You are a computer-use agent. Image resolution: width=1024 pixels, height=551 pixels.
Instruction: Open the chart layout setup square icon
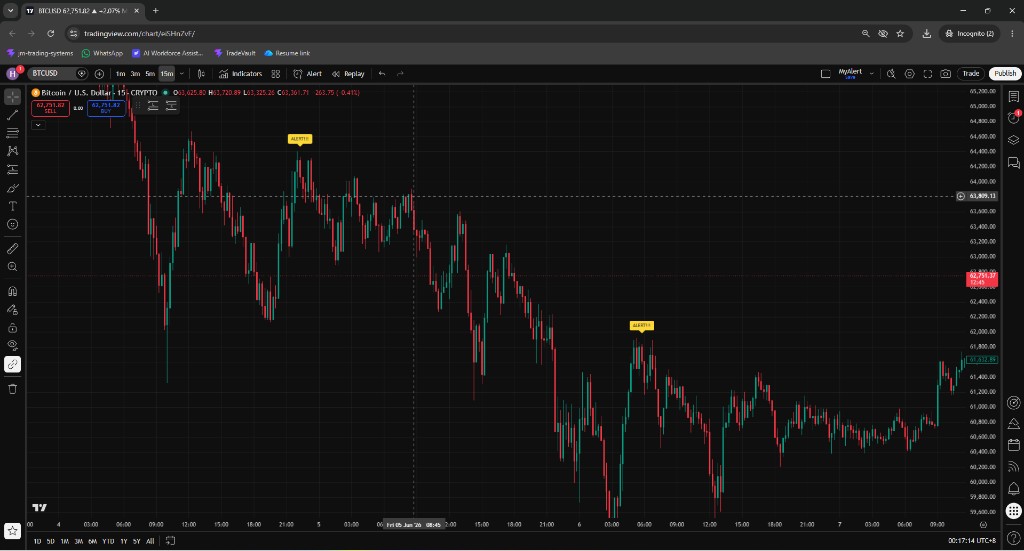click(825, 74)
